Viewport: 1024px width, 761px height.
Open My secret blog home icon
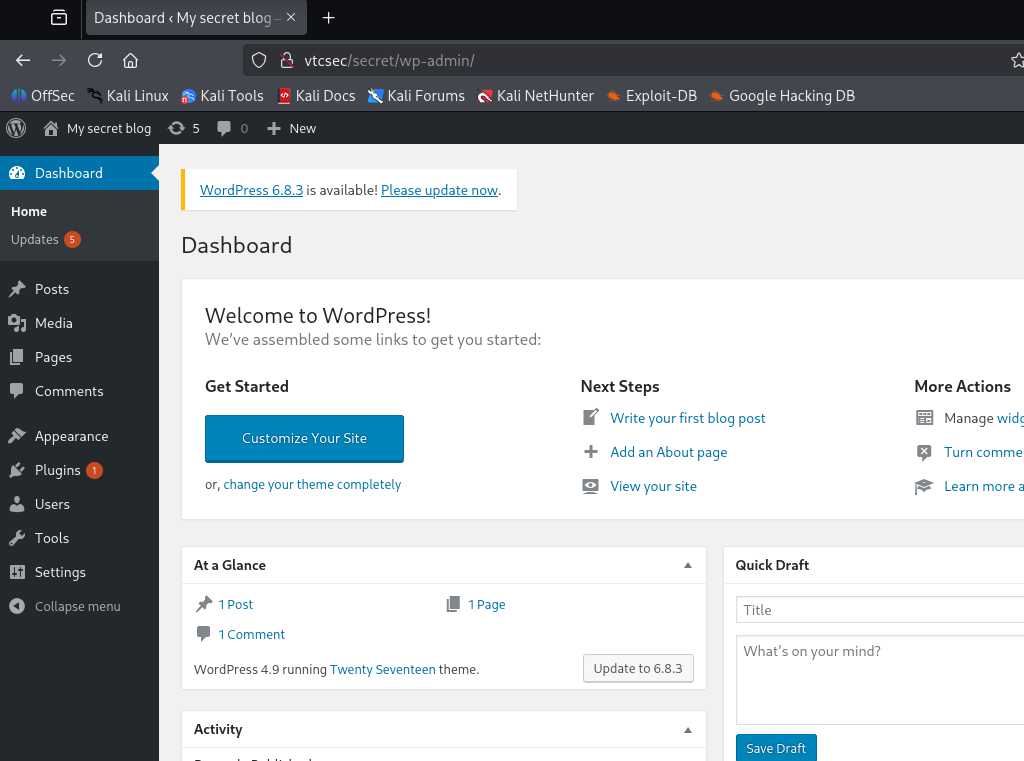click(51, 128)
